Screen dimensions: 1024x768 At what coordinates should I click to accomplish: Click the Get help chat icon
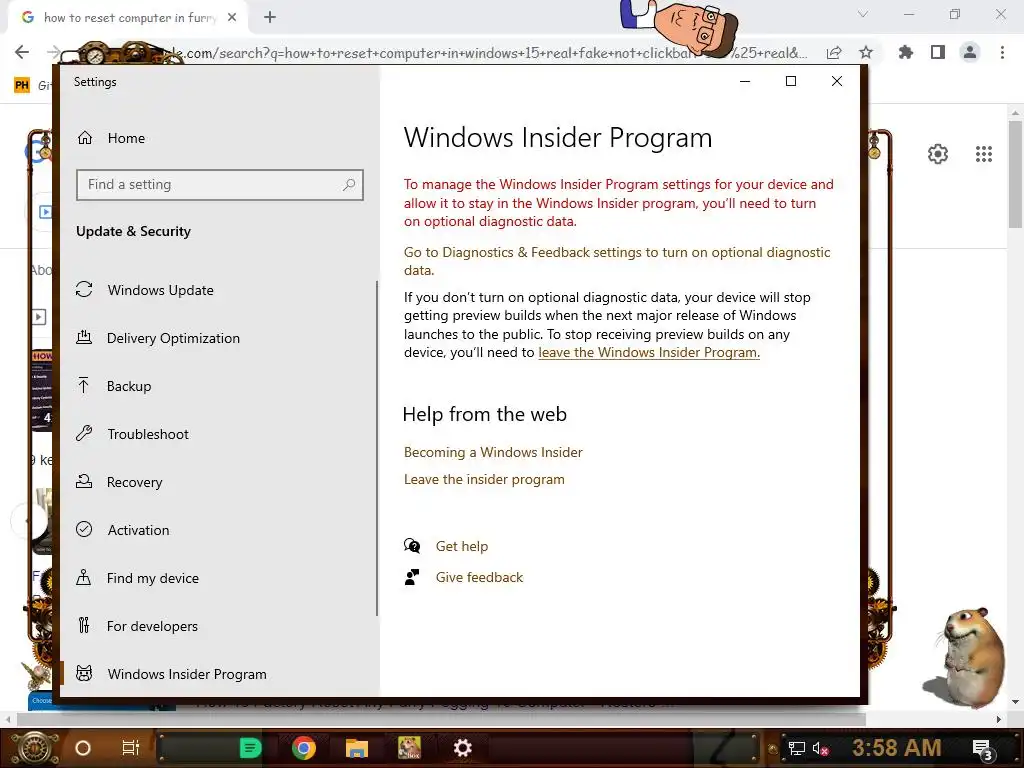pos(412,546)
